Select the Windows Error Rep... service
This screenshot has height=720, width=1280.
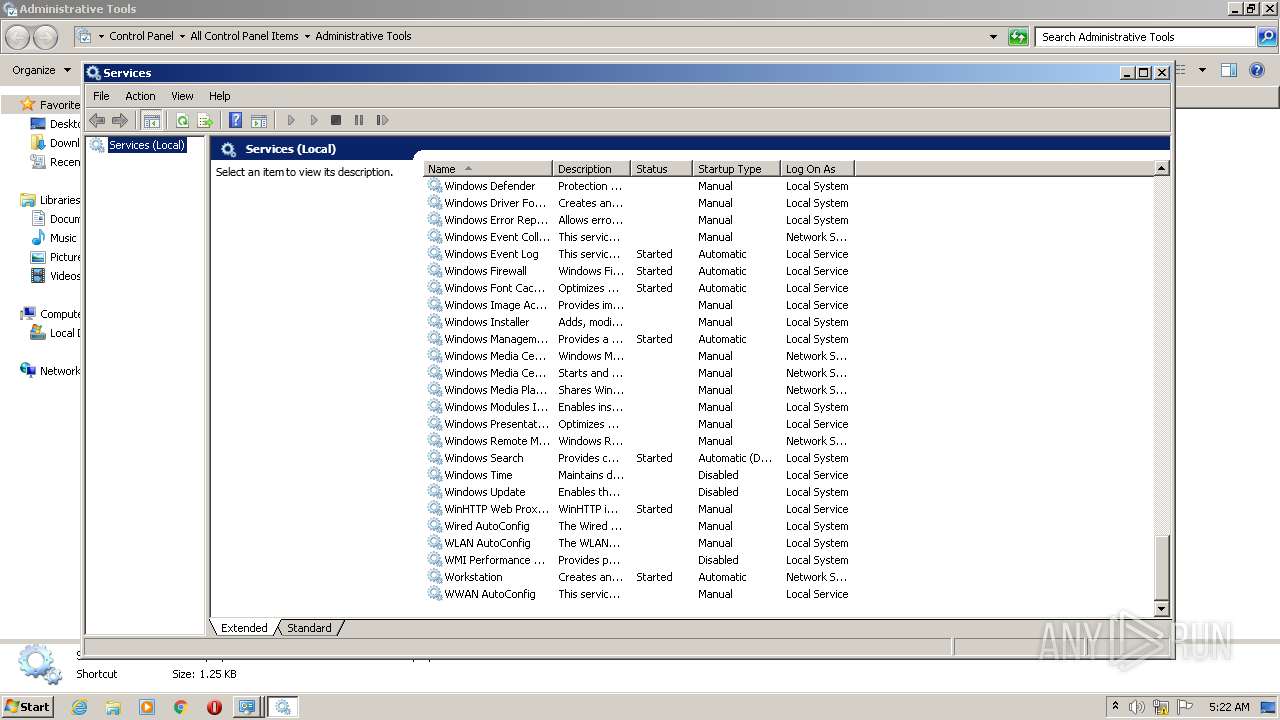496,220
